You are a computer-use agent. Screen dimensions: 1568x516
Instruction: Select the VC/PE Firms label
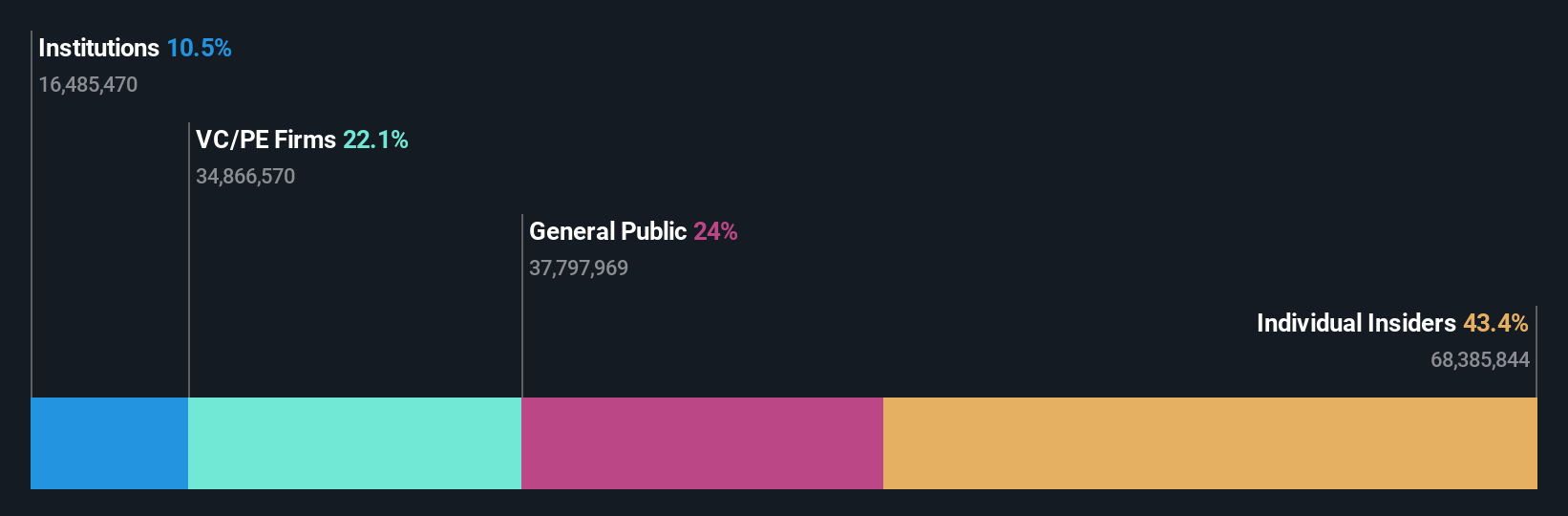(x=265, y=140)
